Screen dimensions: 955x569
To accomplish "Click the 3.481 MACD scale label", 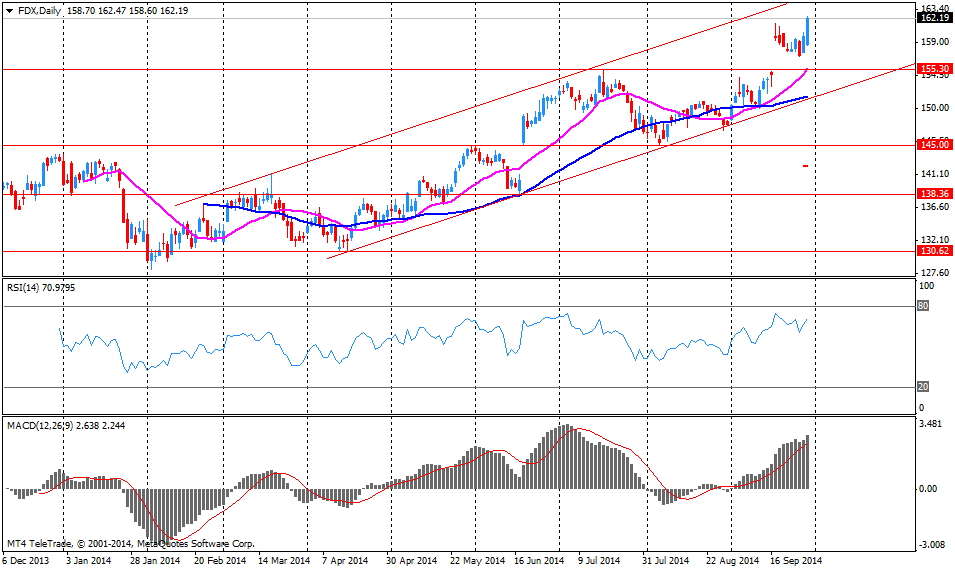I will click(x=932, y=425).
